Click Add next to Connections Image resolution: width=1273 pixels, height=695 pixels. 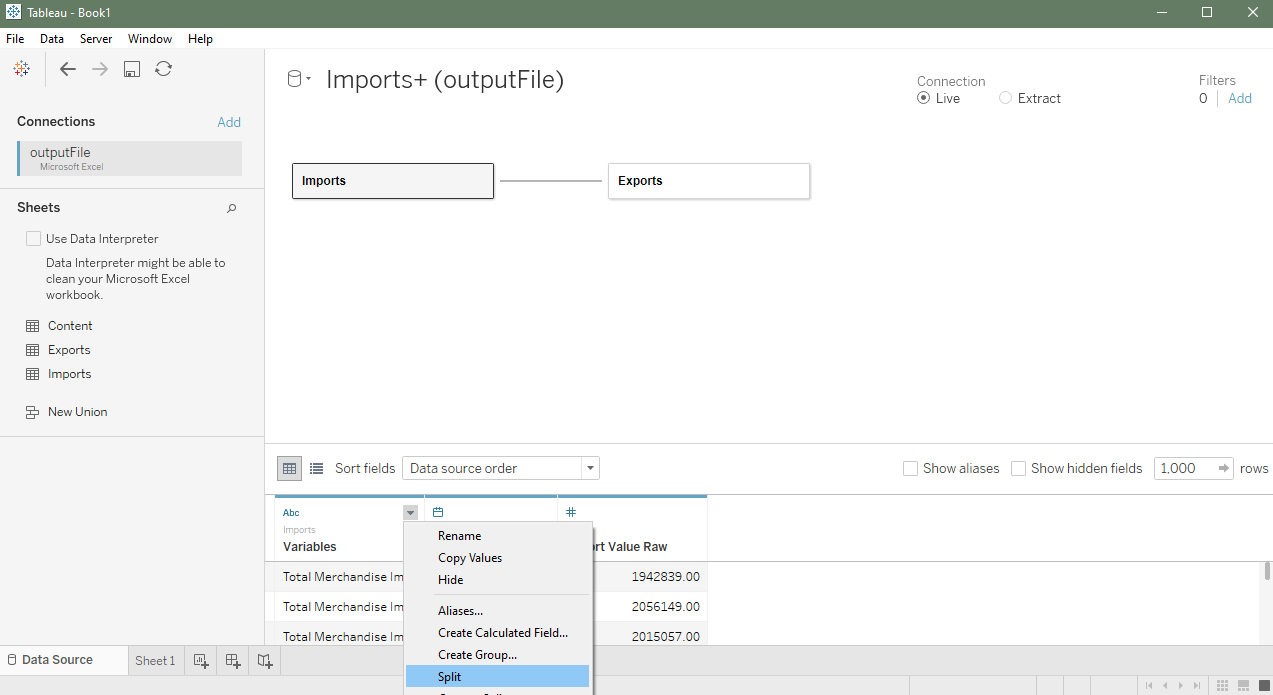(229, 122)
